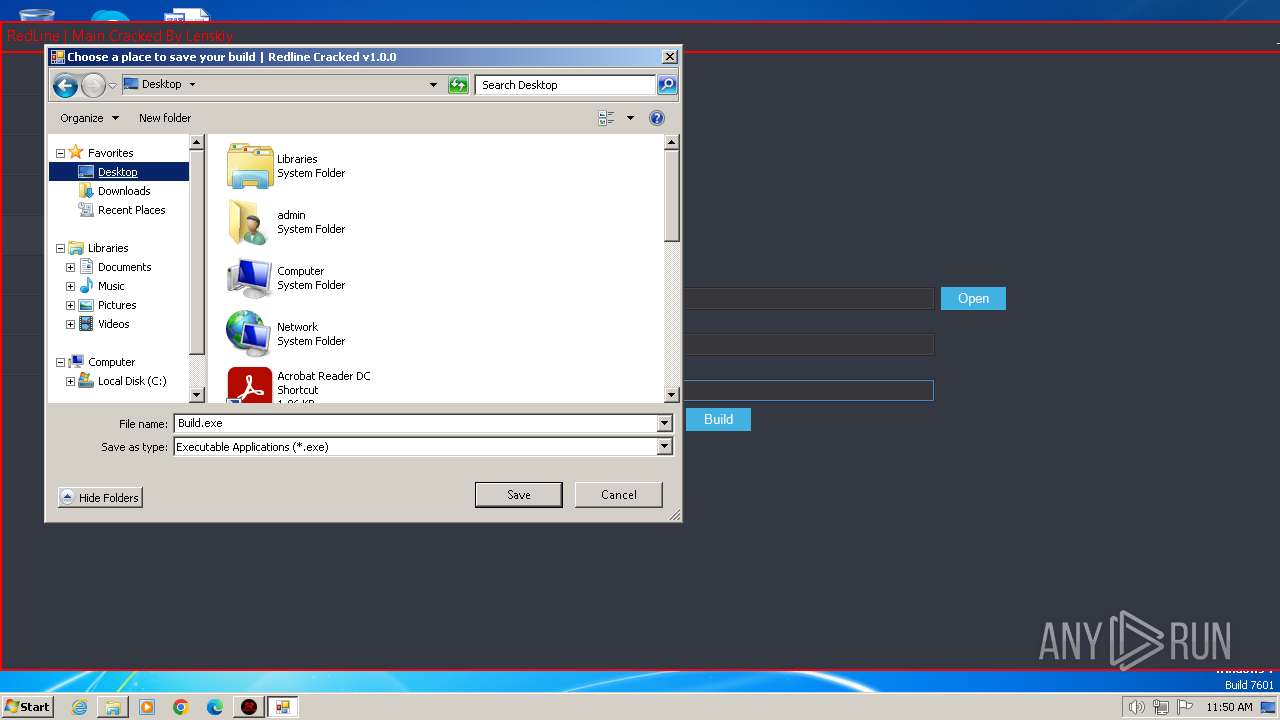
Task: Click the File name input field
Action: point(415,423)
